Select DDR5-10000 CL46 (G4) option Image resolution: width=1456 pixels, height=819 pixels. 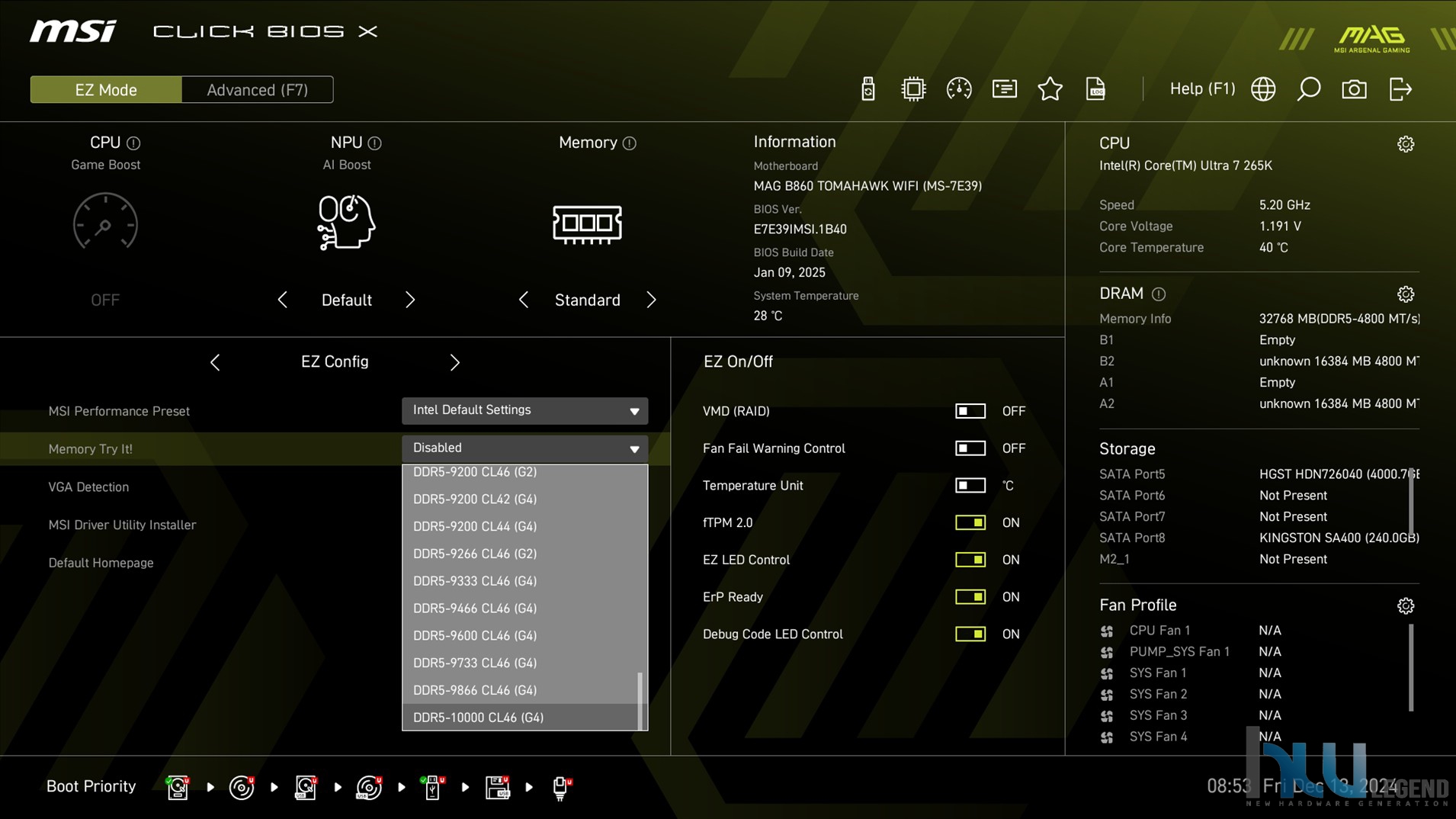[520, 718]
